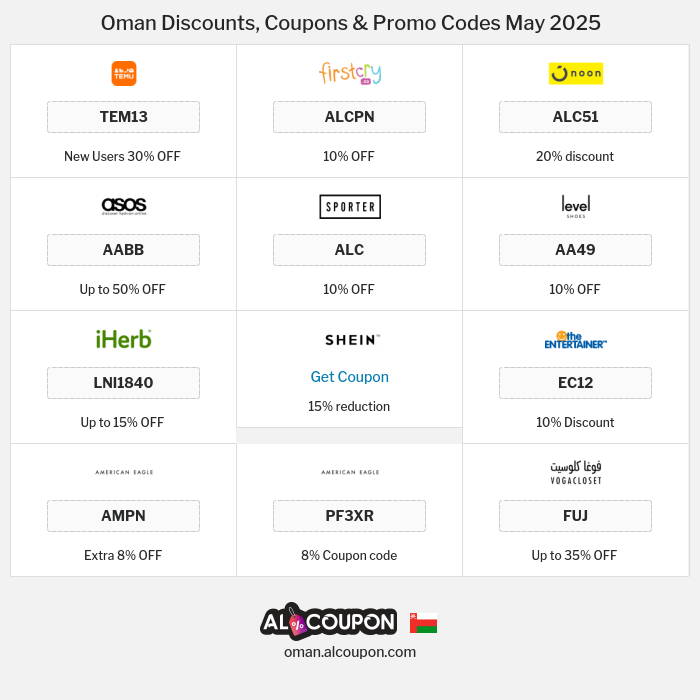Image resolution: width=700 pixels, height=700 pixels.
Task: Reveal the SHEIN Get Coupon link
Action: click(x=349, y=377)
